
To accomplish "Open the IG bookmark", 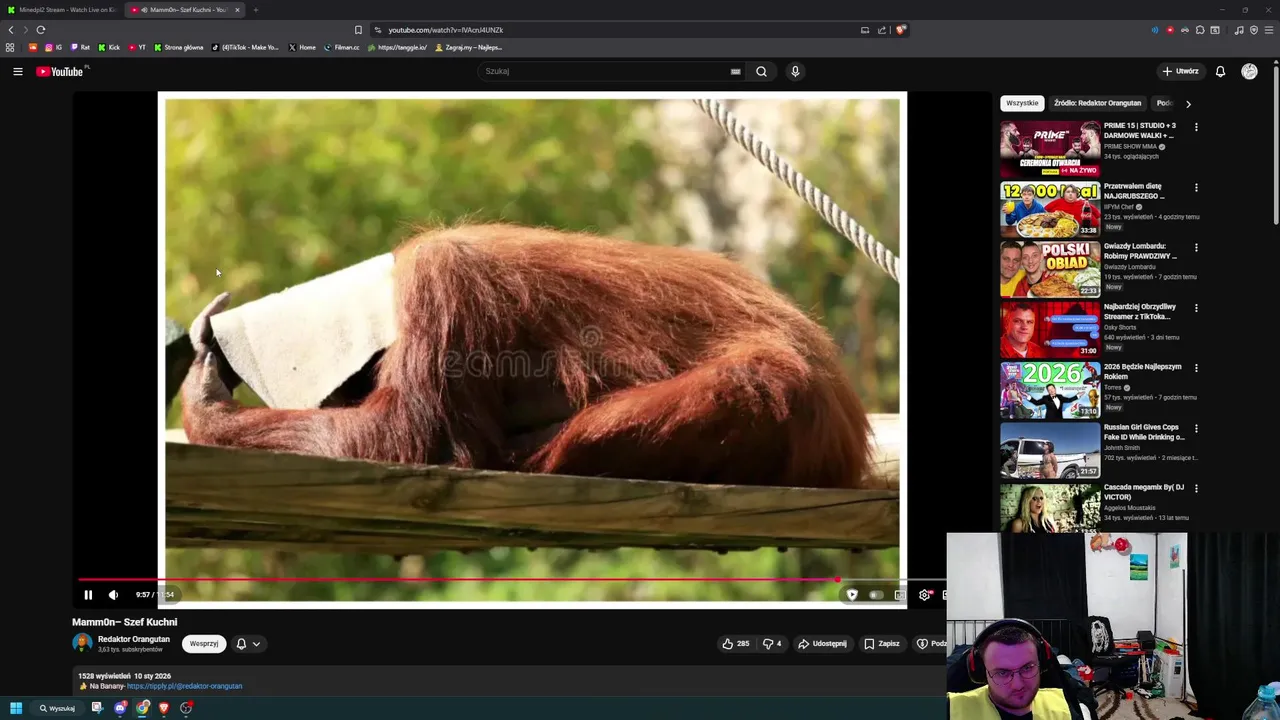I will tap(53, 47).
